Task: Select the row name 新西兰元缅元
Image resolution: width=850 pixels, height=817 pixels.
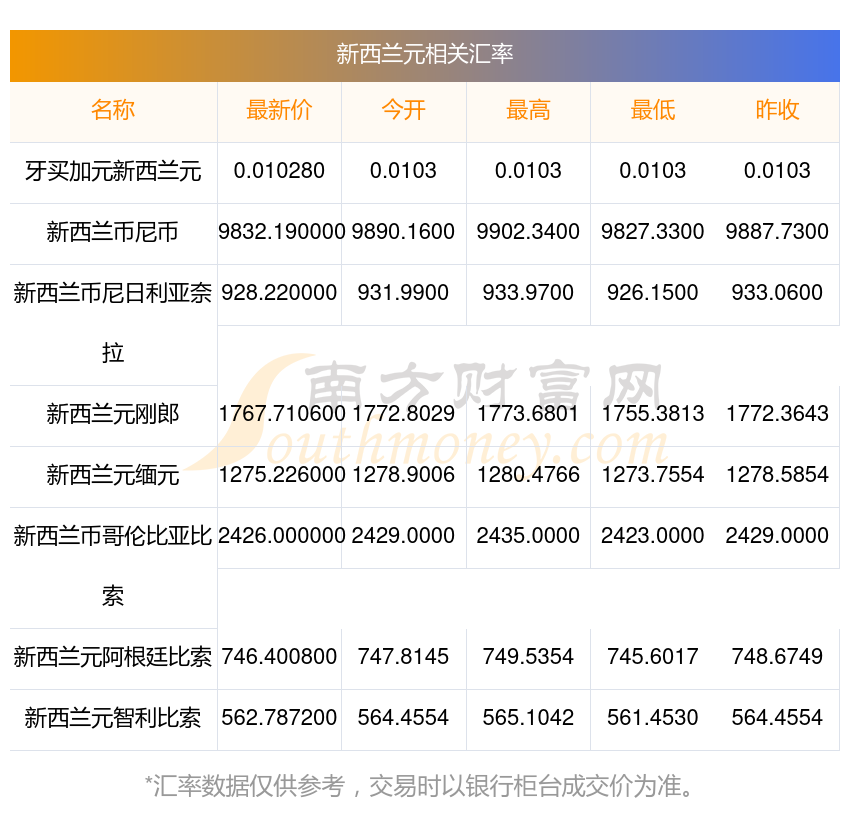Action: point(113,475)
